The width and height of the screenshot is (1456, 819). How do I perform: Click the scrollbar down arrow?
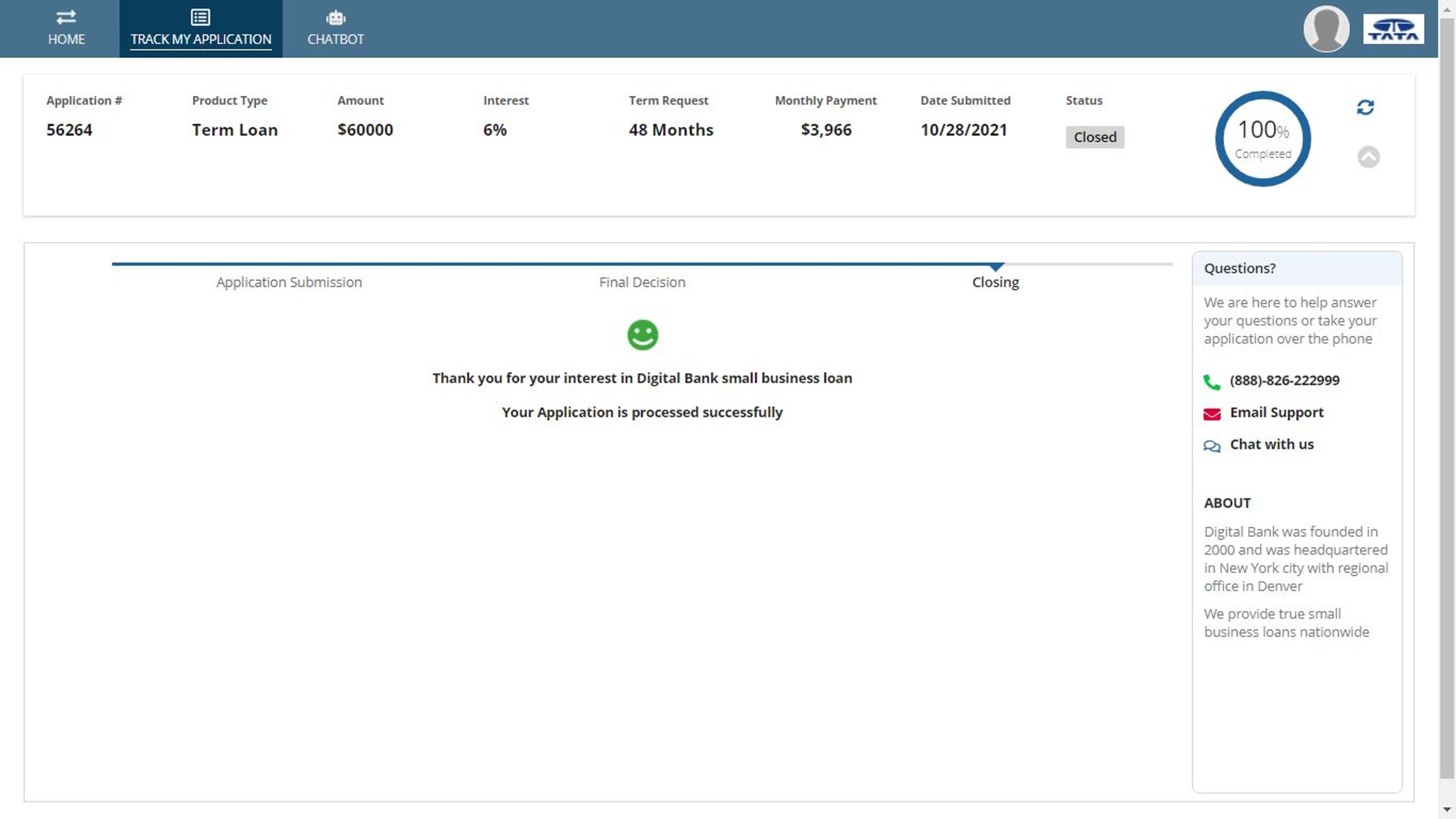coord(1447,810)
